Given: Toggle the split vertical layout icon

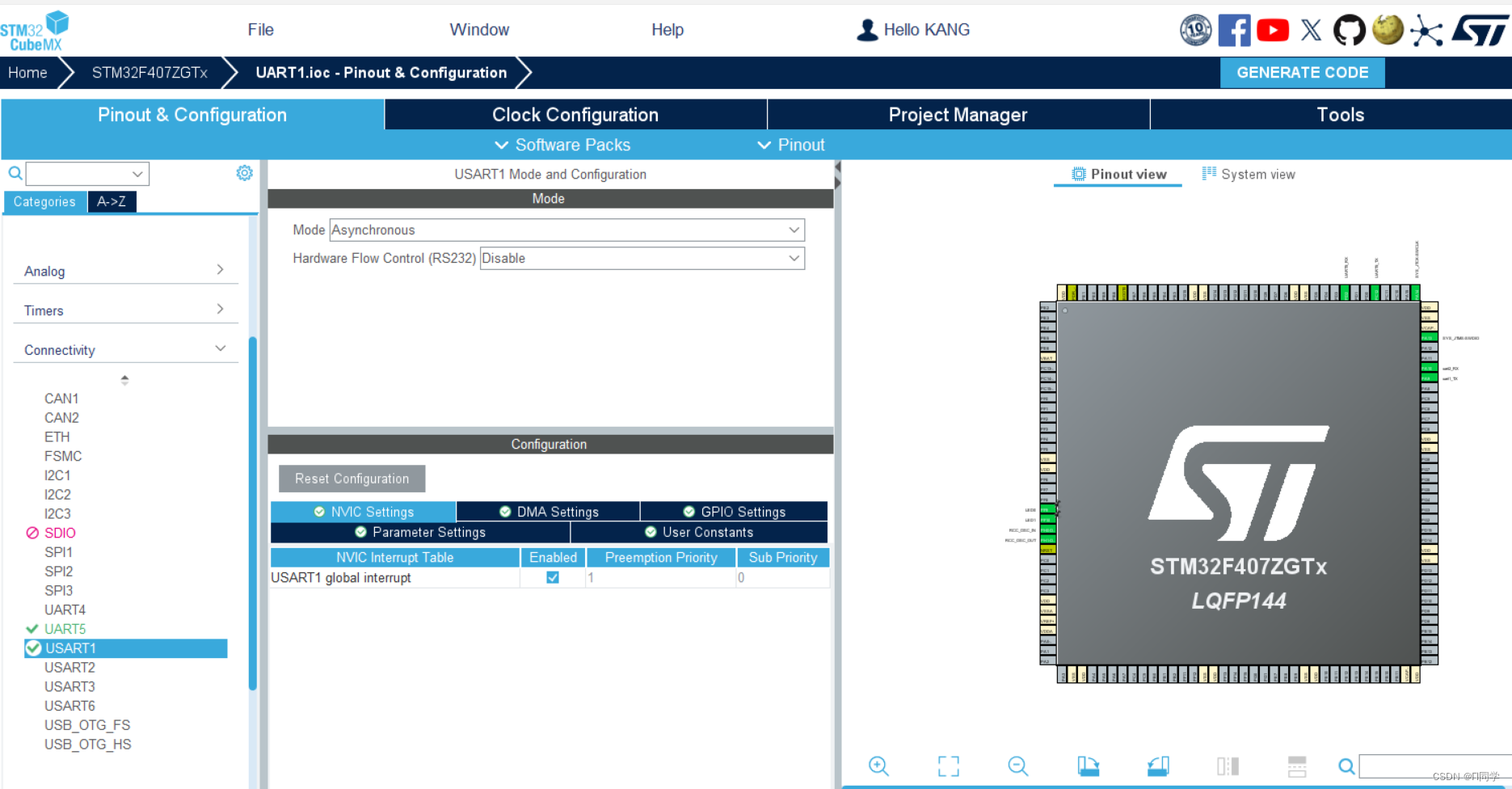Looking at the screenshot, I should pyautogui.click(x=1228, y=766).
